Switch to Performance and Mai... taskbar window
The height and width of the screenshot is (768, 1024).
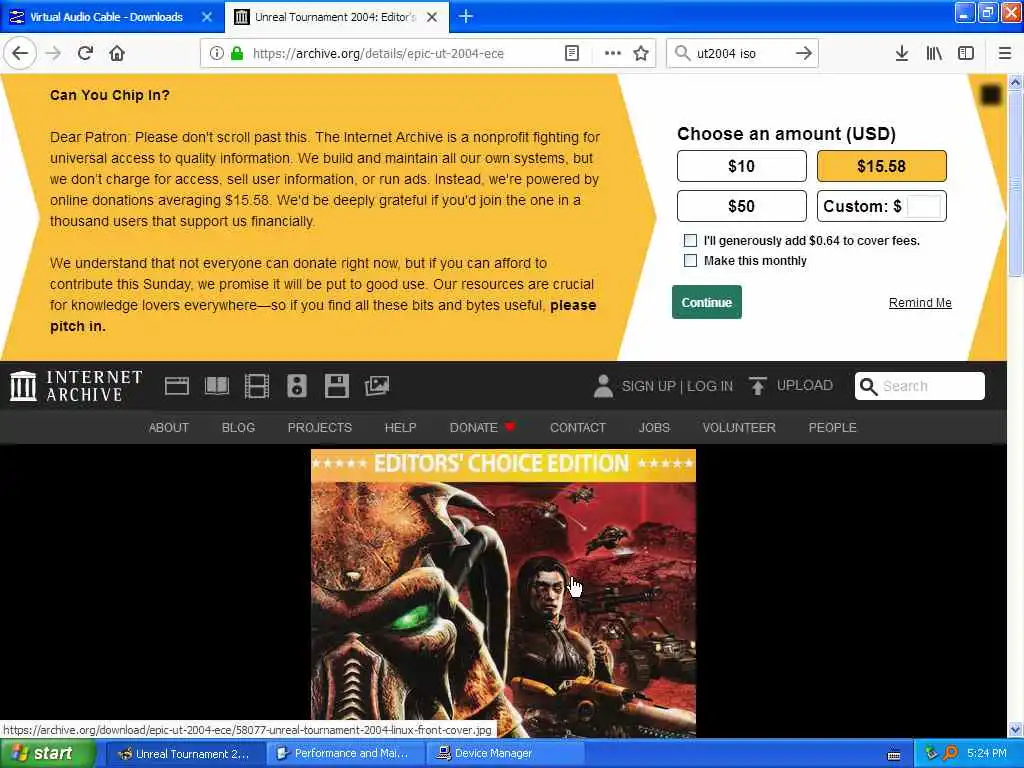345,754
